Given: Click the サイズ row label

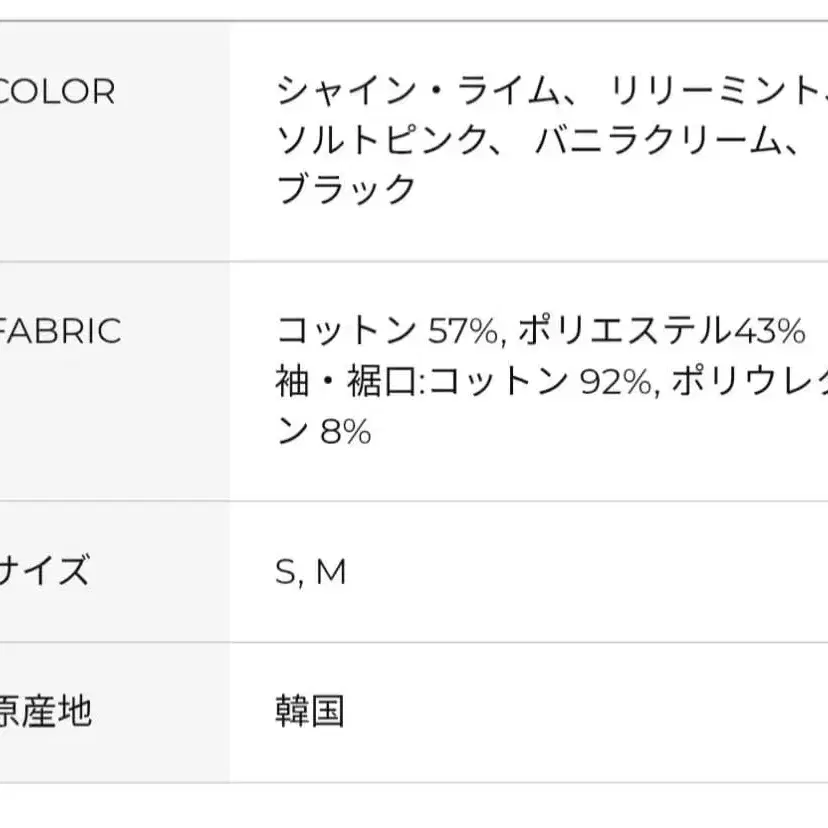Looking at the screenshot, I should pos(45,572).
